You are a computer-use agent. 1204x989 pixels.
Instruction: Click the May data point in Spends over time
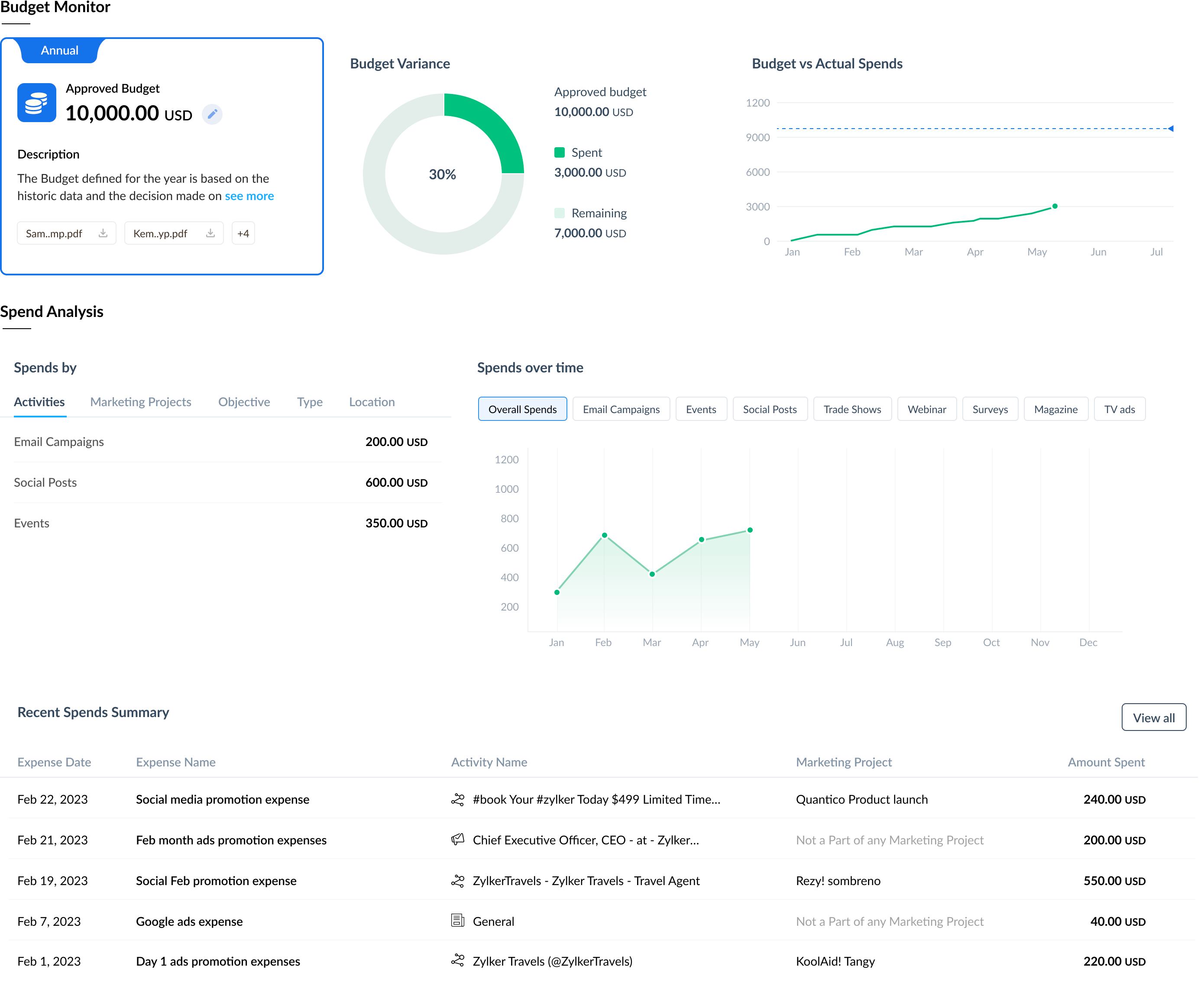pyautogui.click(x=751, y=531)
